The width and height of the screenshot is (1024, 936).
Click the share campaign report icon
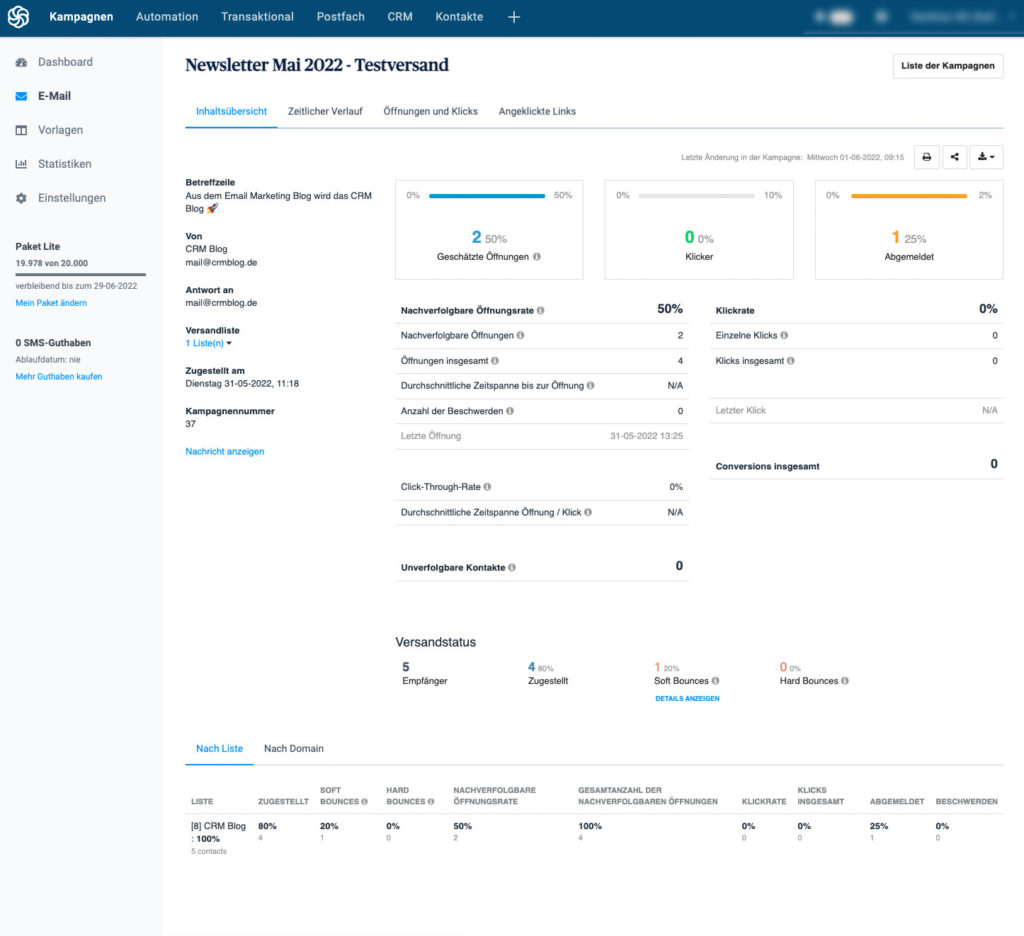click(x=956, y=157)
